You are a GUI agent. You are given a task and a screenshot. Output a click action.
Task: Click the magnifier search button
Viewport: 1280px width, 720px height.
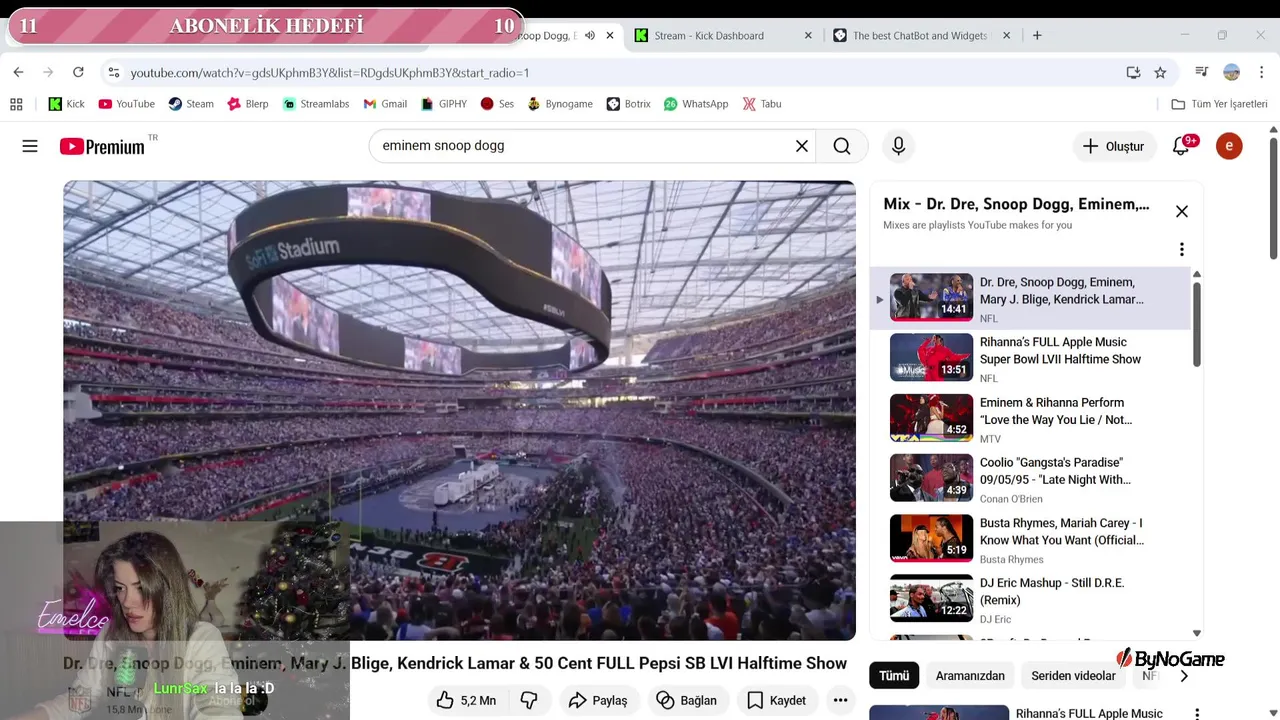click(x=842, y=146)
